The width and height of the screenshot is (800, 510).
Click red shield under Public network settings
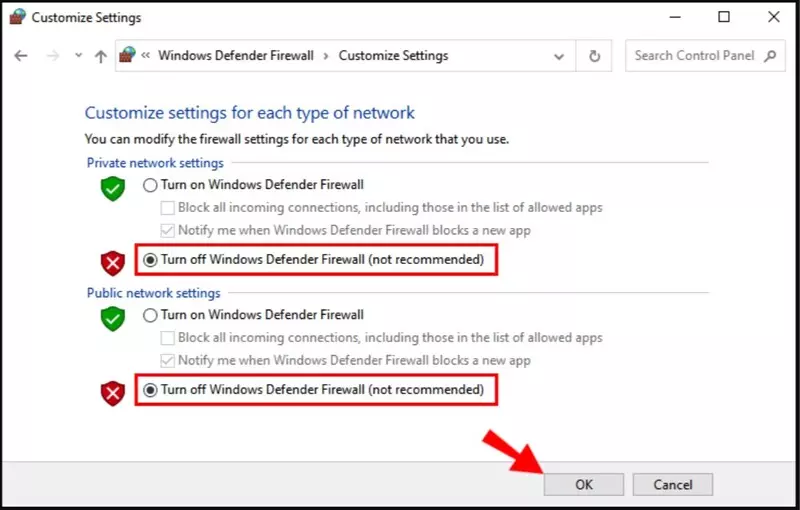(x=113, y=393)
